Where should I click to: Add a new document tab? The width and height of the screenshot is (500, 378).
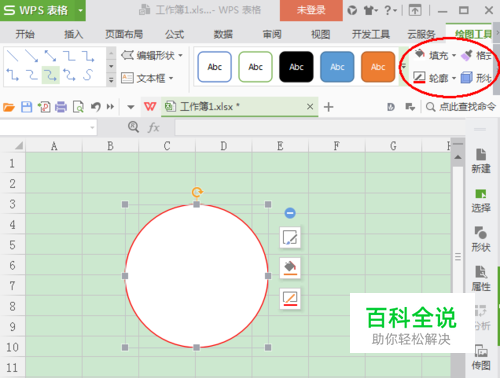pyautogui.click(x=329, y=107)
